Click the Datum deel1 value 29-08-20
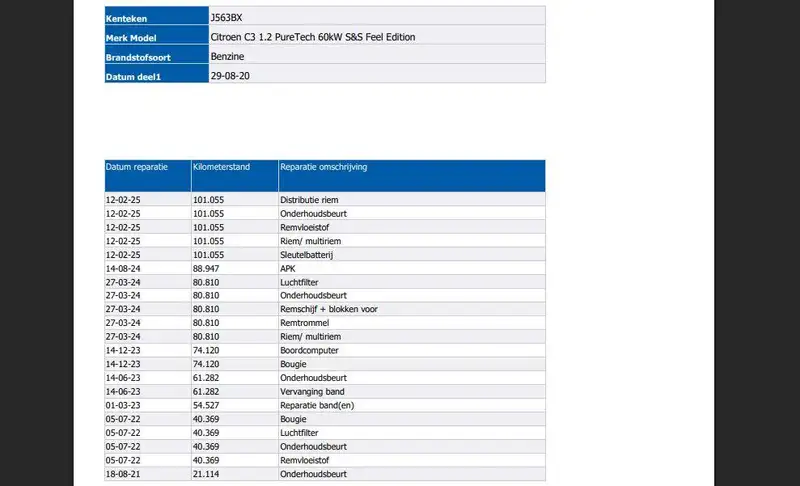The width and height of the screenshot is (800, 486). pos(229,76)
